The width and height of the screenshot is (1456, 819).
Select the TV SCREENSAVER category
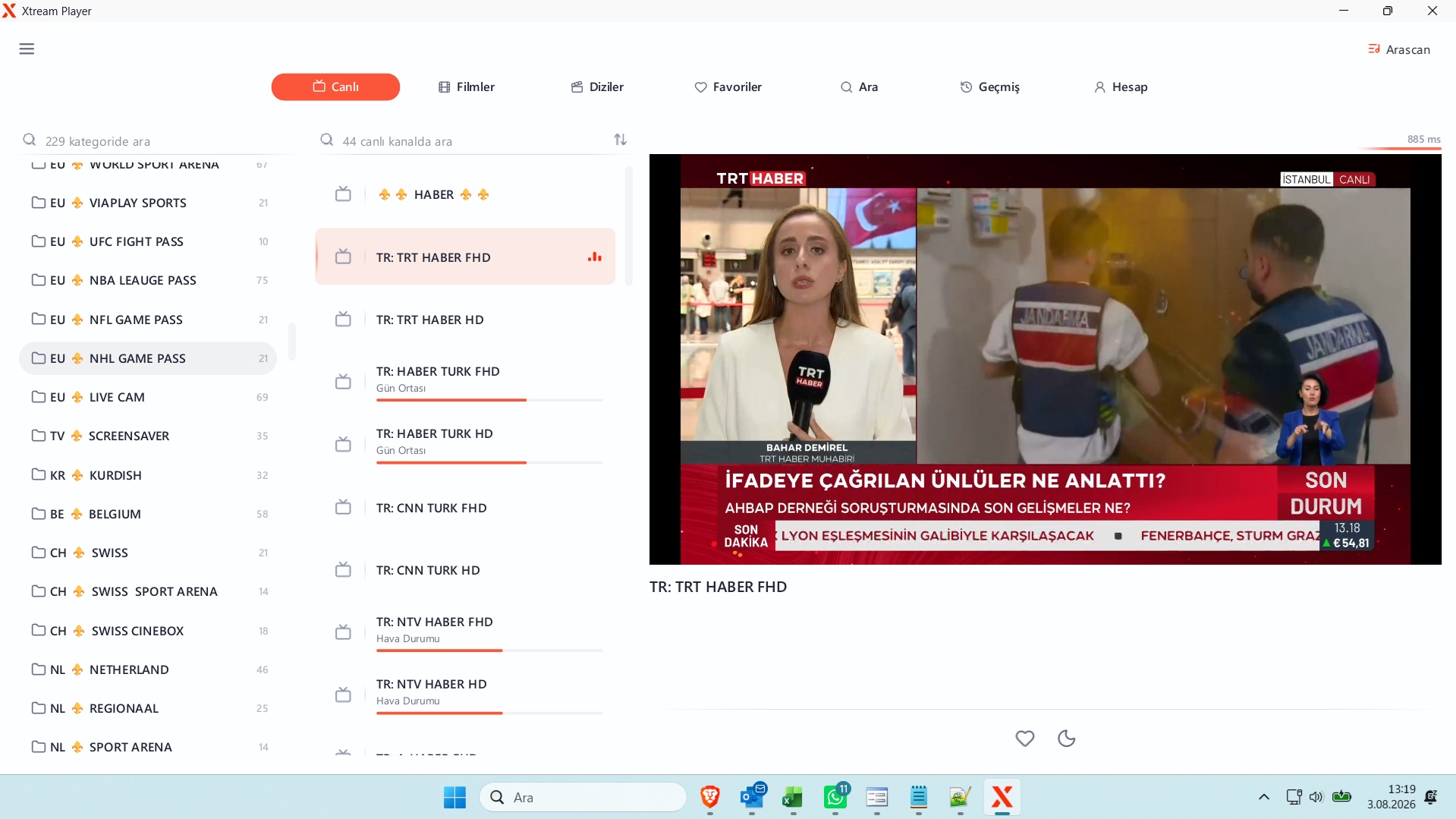point(148,436)
